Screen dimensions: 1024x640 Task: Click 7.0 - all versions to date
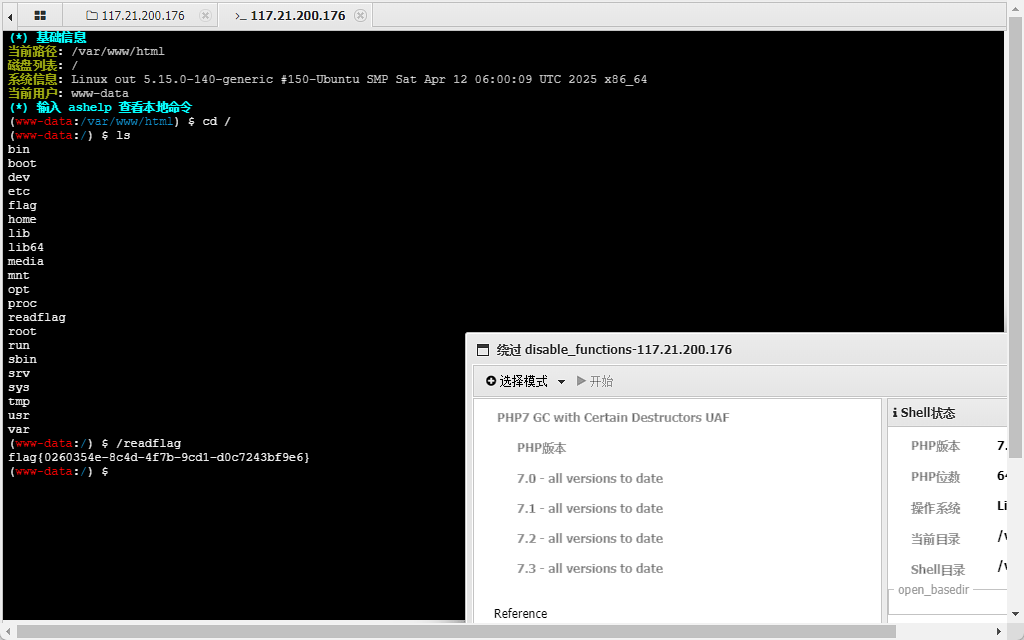click(x=590, y=478)
